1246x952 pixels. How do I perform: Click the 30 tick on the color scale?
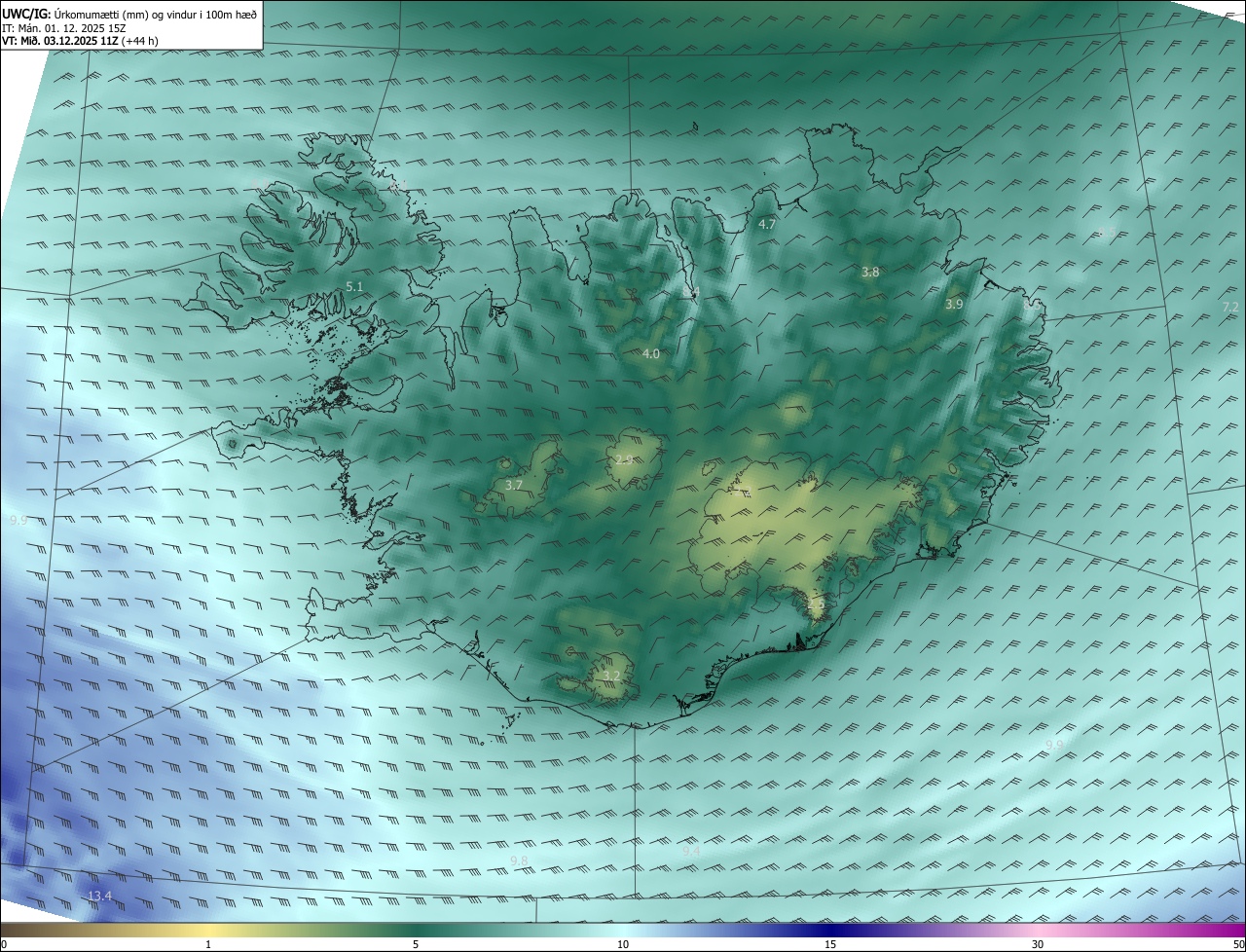[1038, 944]
